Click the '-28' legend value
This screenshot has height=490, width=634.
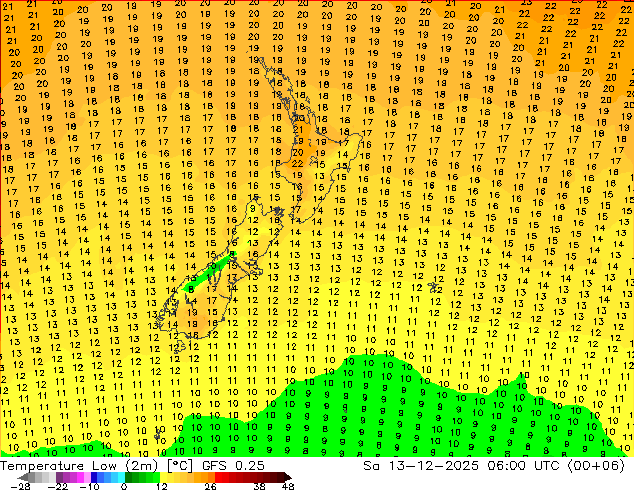pyautogui.click(x=20, y=486)
